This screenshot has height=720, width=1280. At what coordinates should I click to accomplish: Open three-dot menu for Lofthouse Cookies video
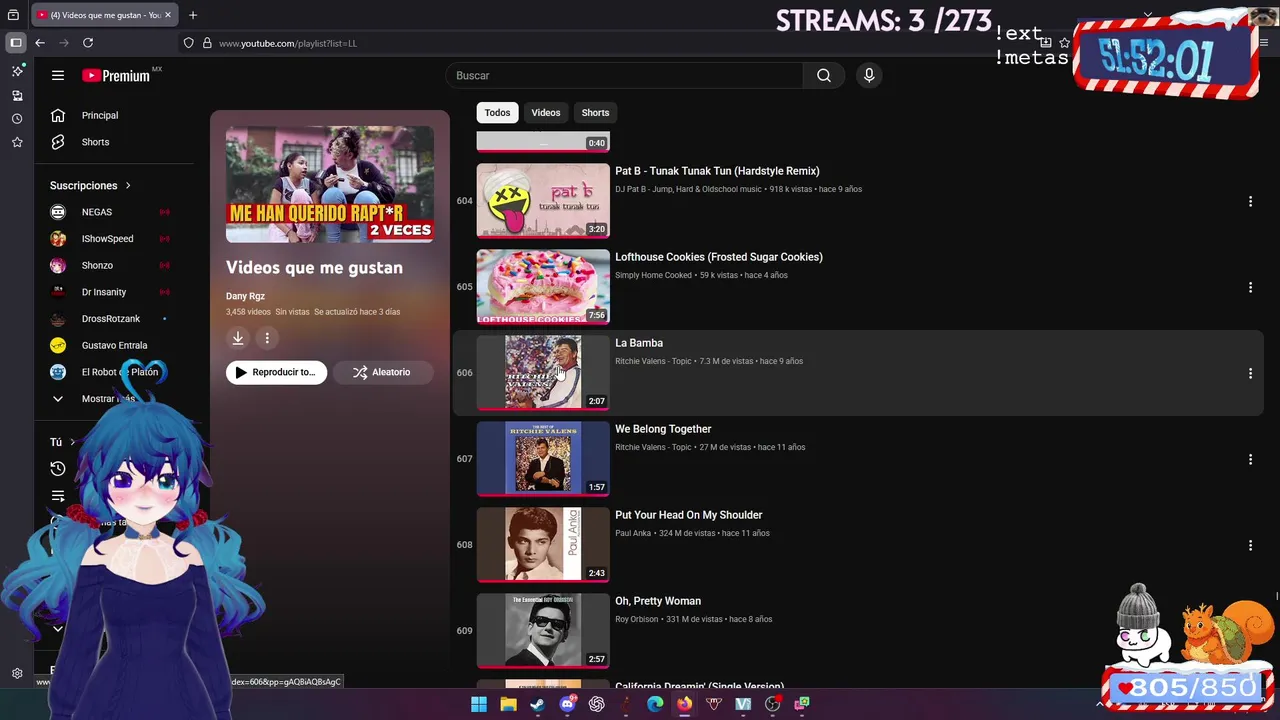pos(1250,287)
